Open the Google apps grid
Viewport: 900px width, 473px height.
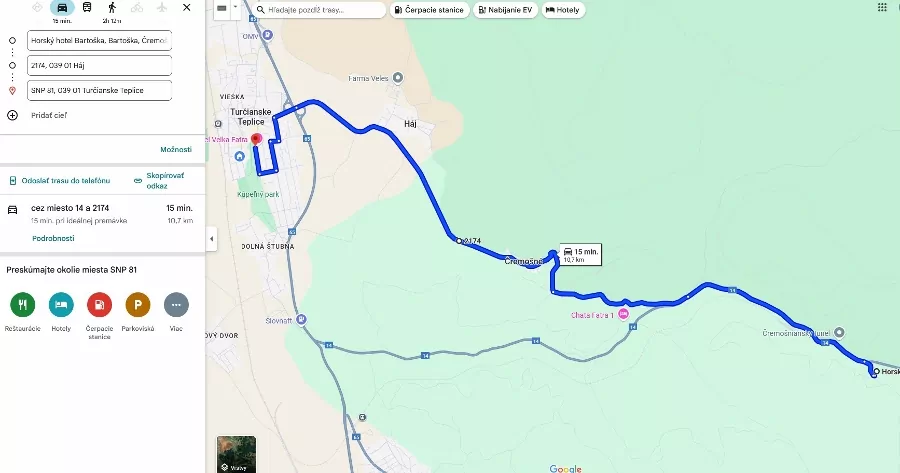[882, 7]
